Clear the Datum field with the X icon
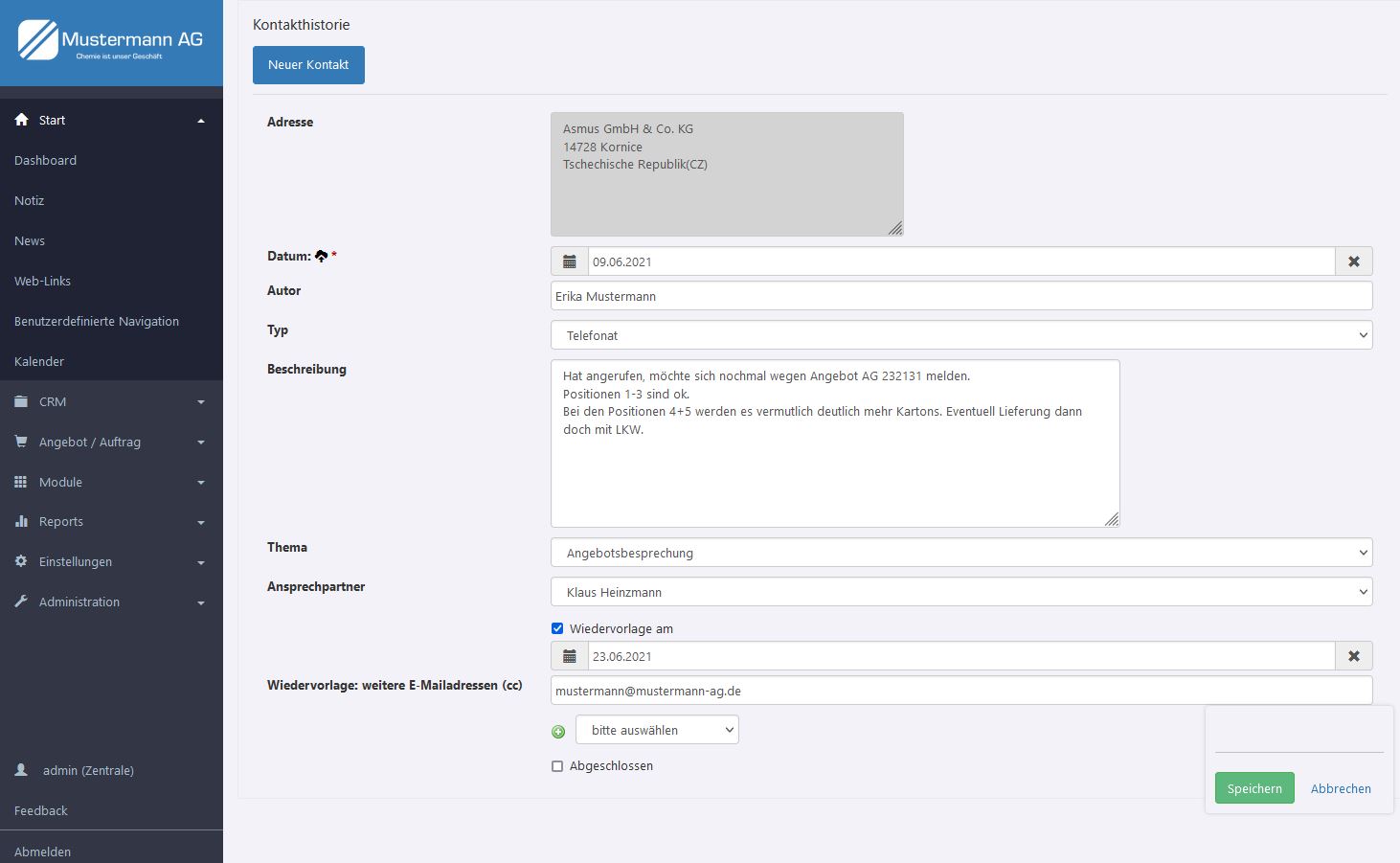The height and width of the screenshot is (863, 1400). coord(1353,261)
